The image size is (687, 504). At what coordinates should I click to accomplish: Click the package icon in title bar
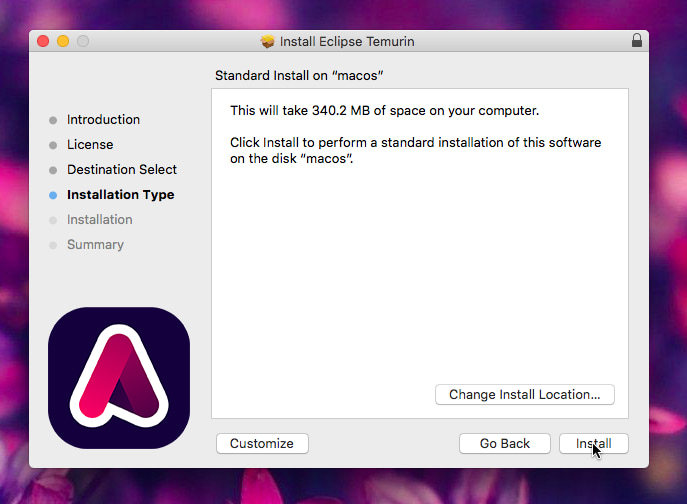tap(267, 42)
